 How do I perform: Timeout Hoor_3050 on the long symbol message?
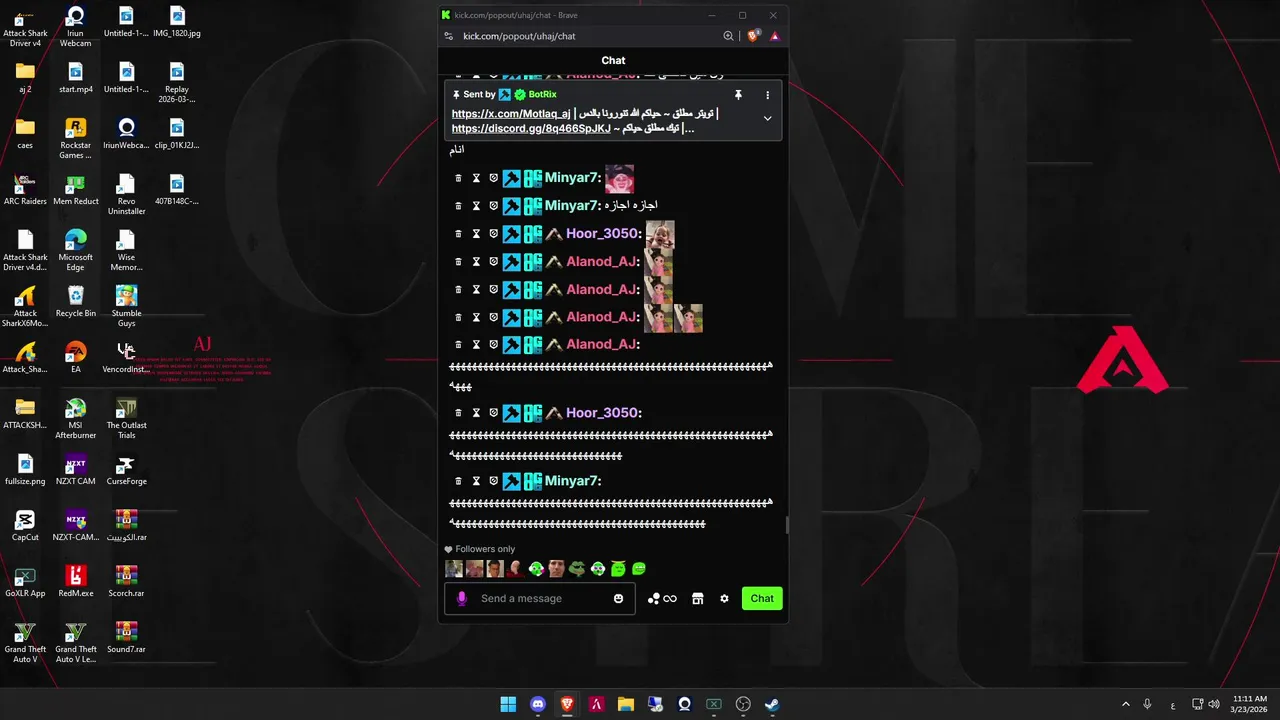click(x=476, y=413)
